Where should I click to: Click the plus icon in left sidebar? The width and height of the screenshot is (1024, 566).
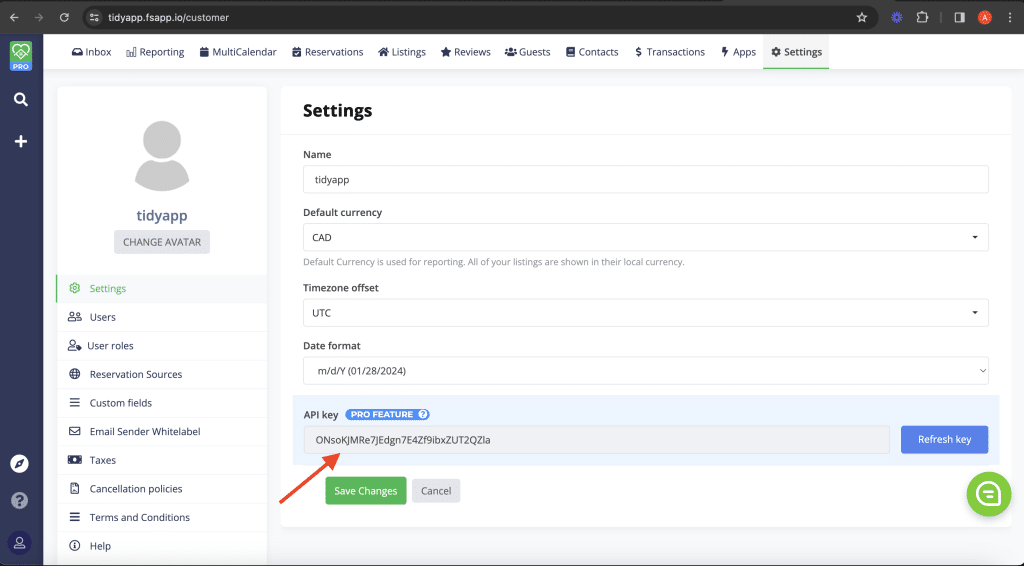click(x=21, y=141)
